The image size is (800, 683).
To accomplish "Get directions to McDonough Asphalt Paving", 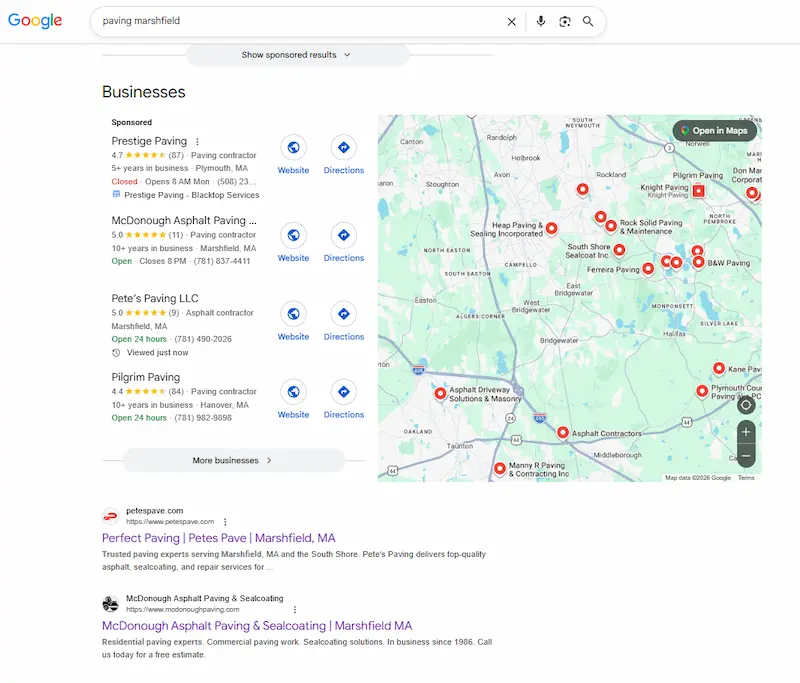I will (x=344, y=235).
